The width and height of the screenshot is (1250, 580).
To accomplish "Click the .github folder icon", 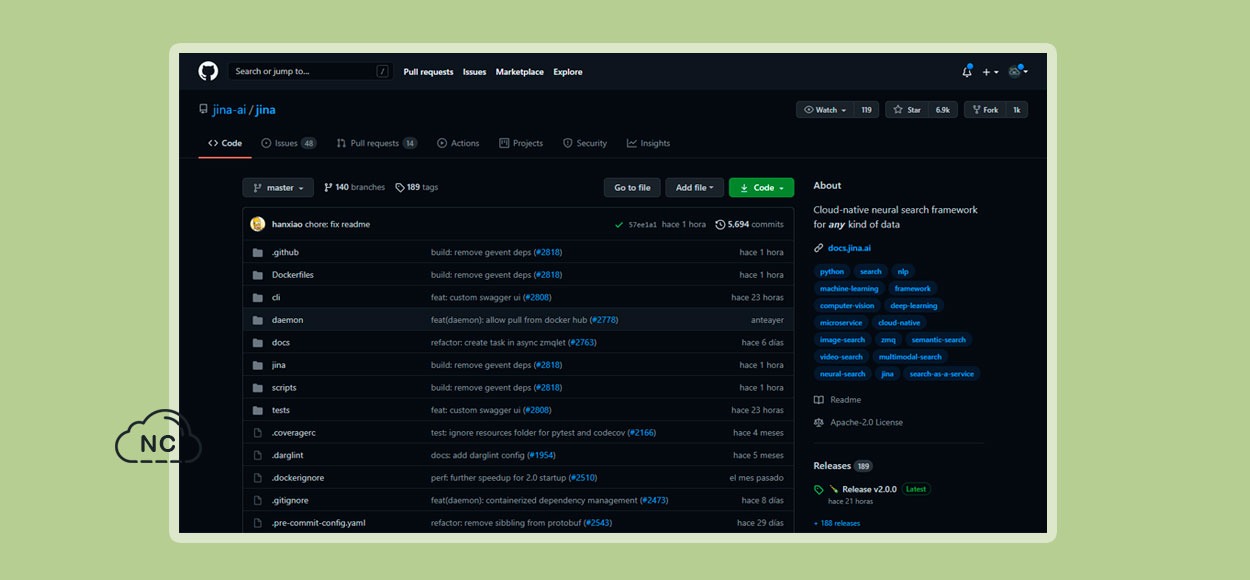I will coord(258,253).
